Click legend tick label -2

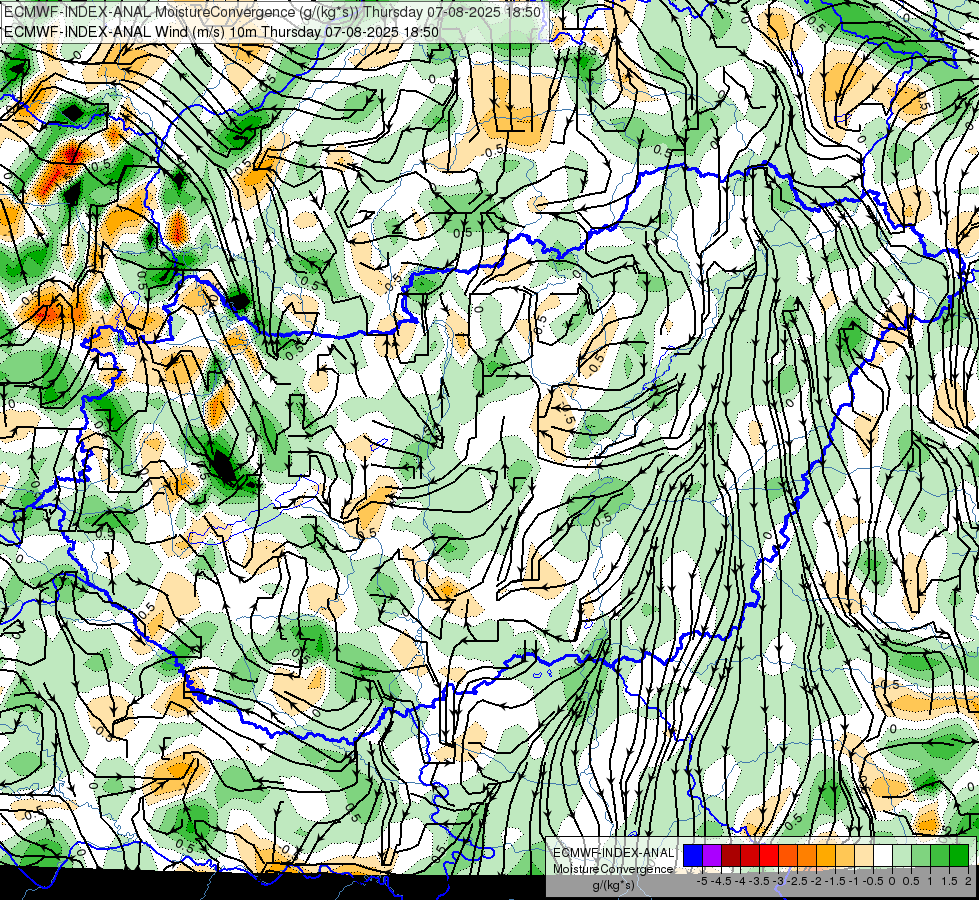(817, 881)
